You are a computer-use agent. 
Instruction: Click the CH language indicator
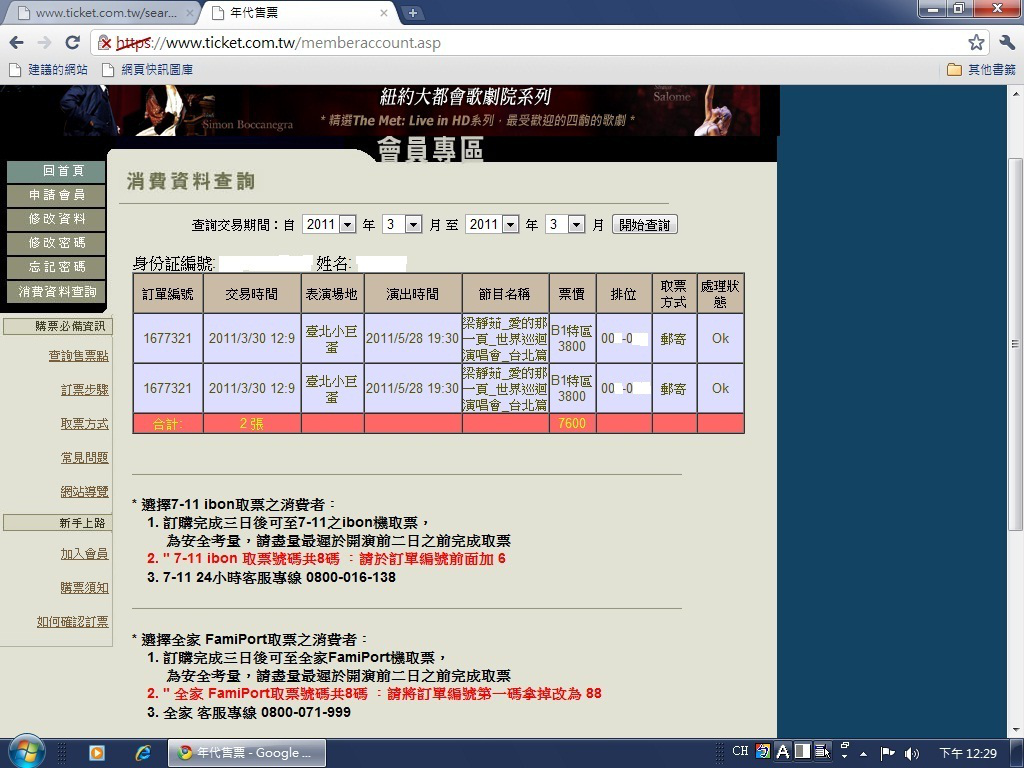[740, 752]
